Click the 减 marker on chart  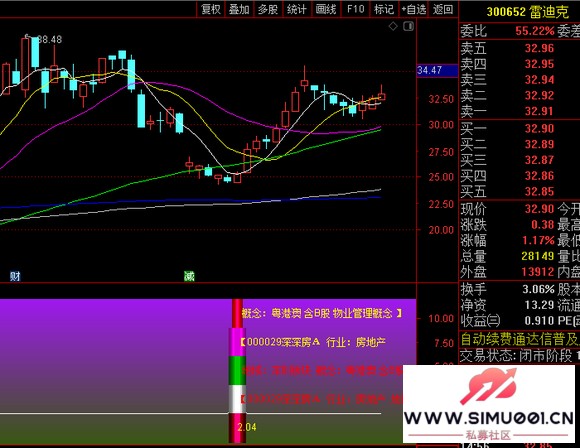[189, 276]
